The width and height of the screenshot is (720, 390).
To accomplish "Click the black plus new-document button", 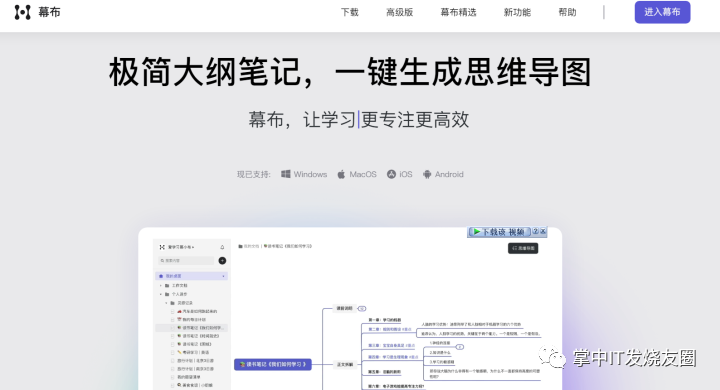I will coord(222,260).
